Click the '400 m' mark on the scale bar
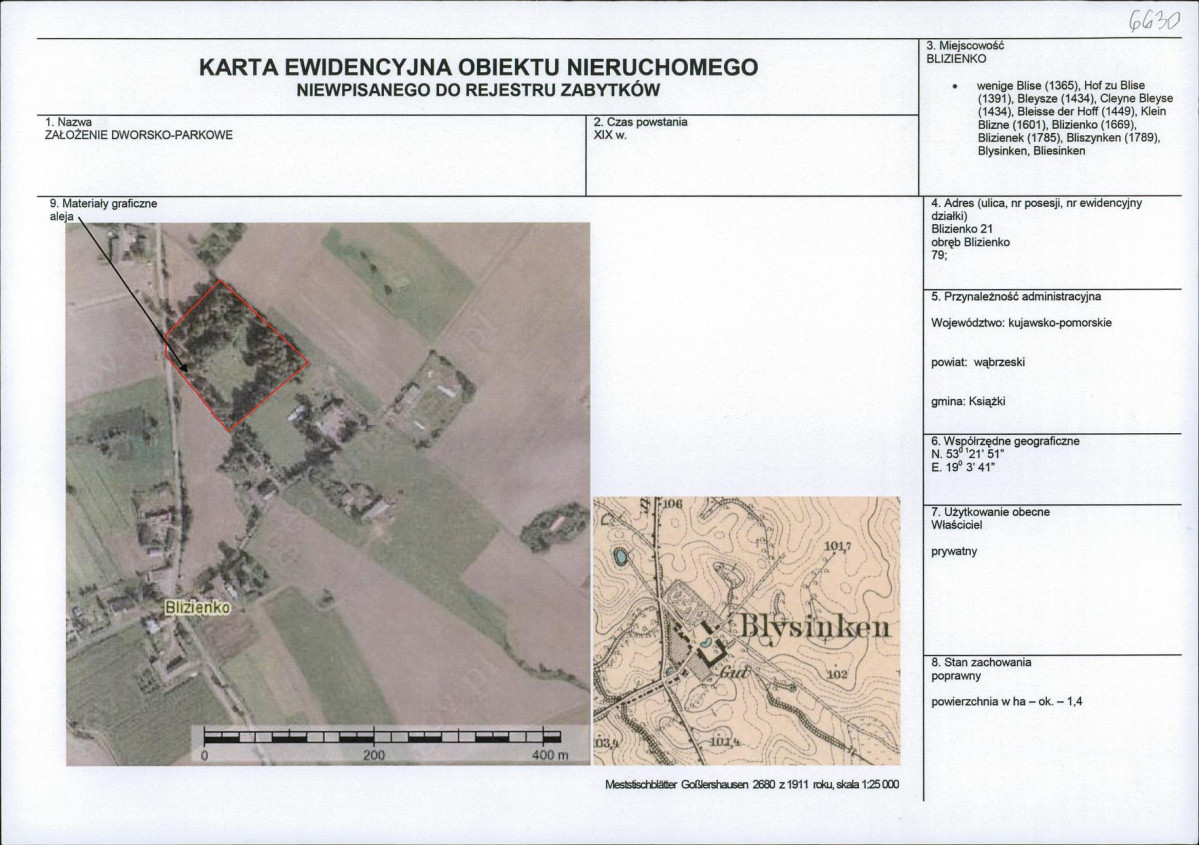1199x845 pixels. pyautogui.click(x=550, y=756)
